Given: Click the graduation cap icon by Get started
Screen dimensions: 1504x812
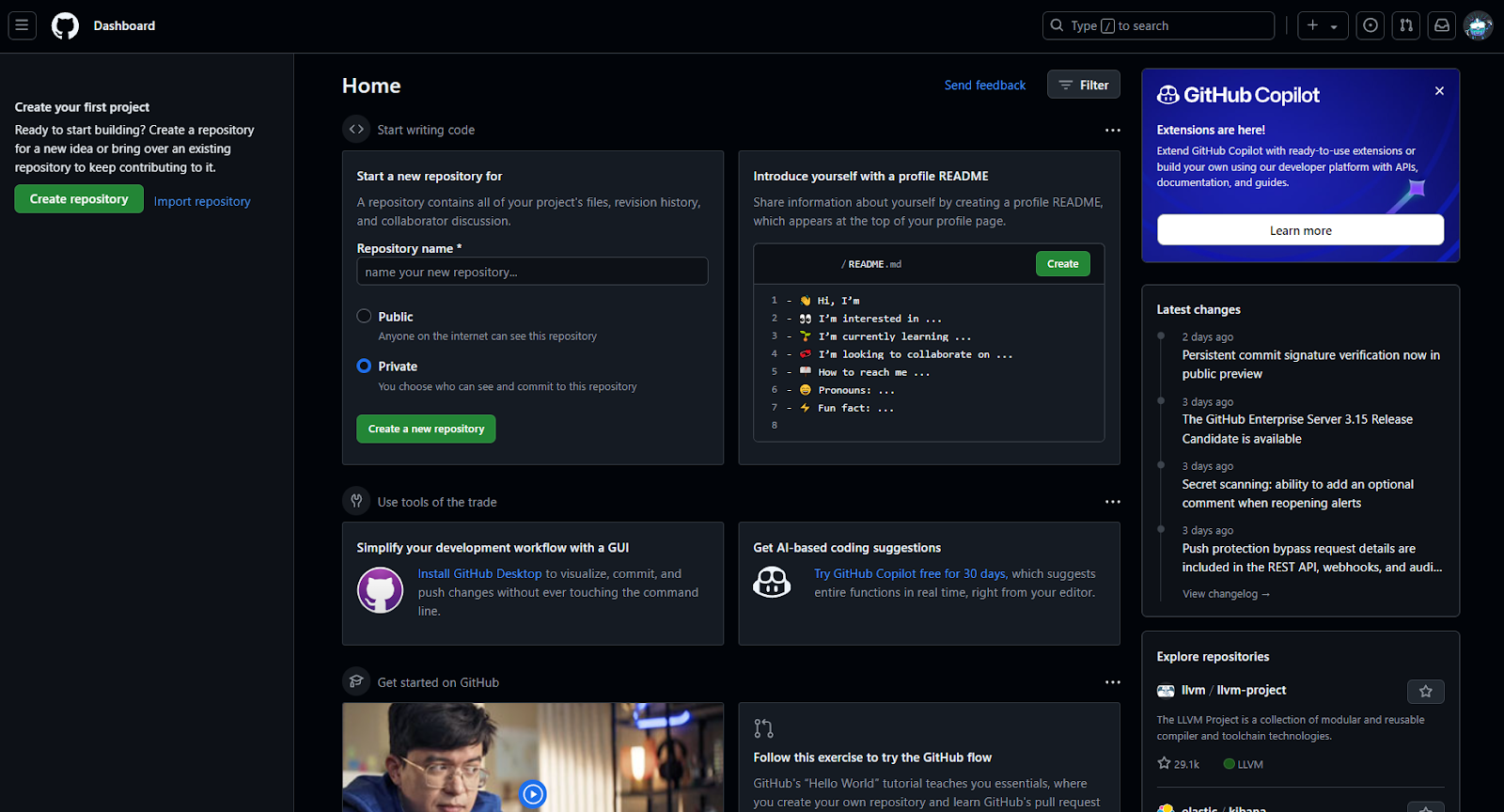Looking at the screenshot, I should 356,681.
